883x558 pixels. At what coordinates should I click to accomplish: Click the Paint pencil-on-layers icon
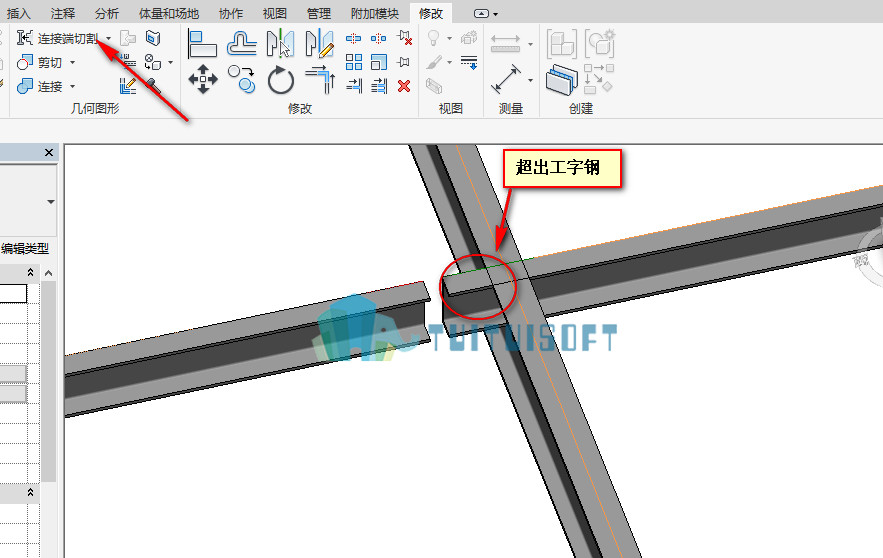coord(128,86)
